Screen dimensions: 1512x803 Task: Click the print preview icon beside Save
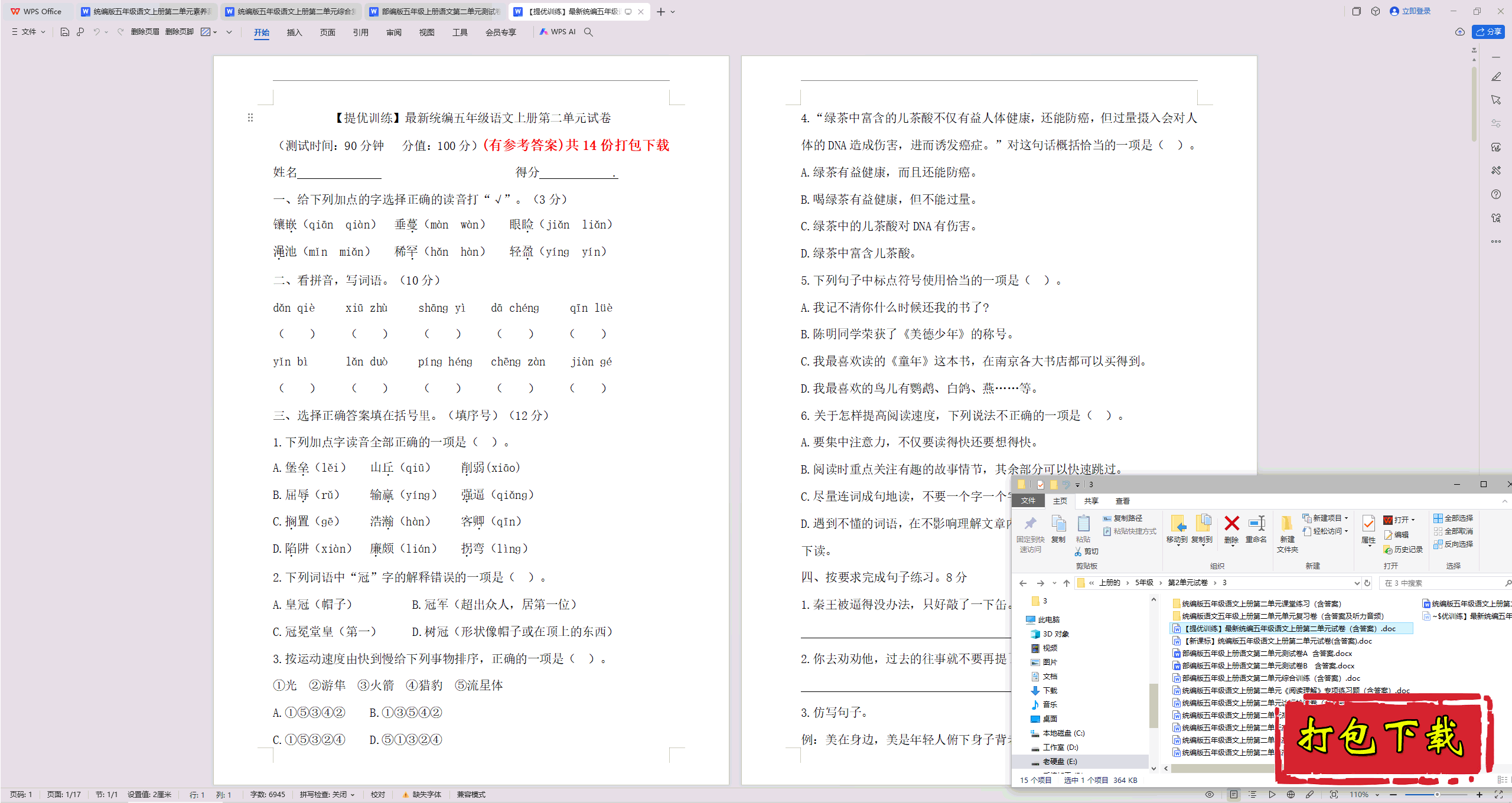(80, 32)
